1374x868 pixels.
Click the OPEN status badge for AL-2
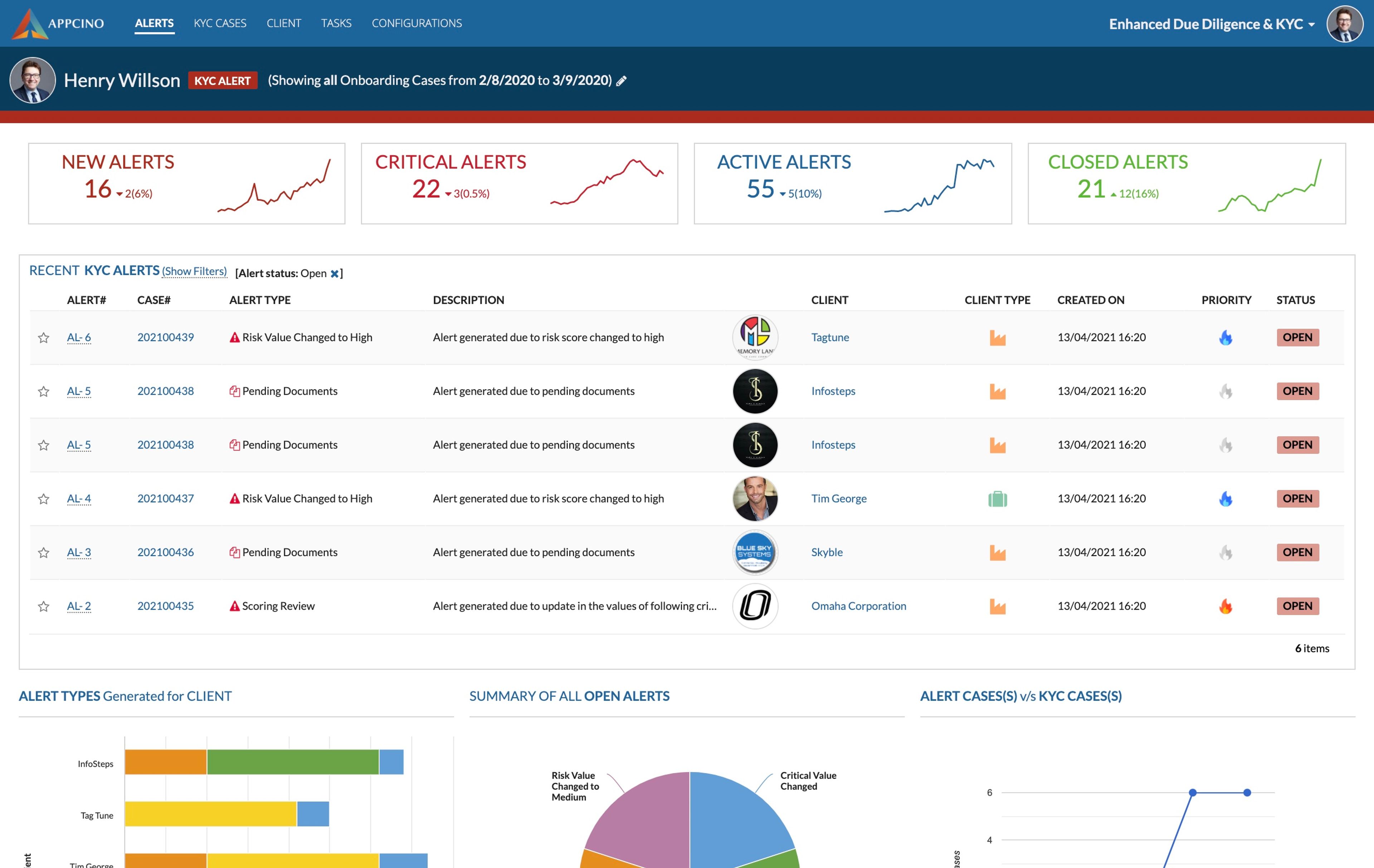(x=1297, y=605)
